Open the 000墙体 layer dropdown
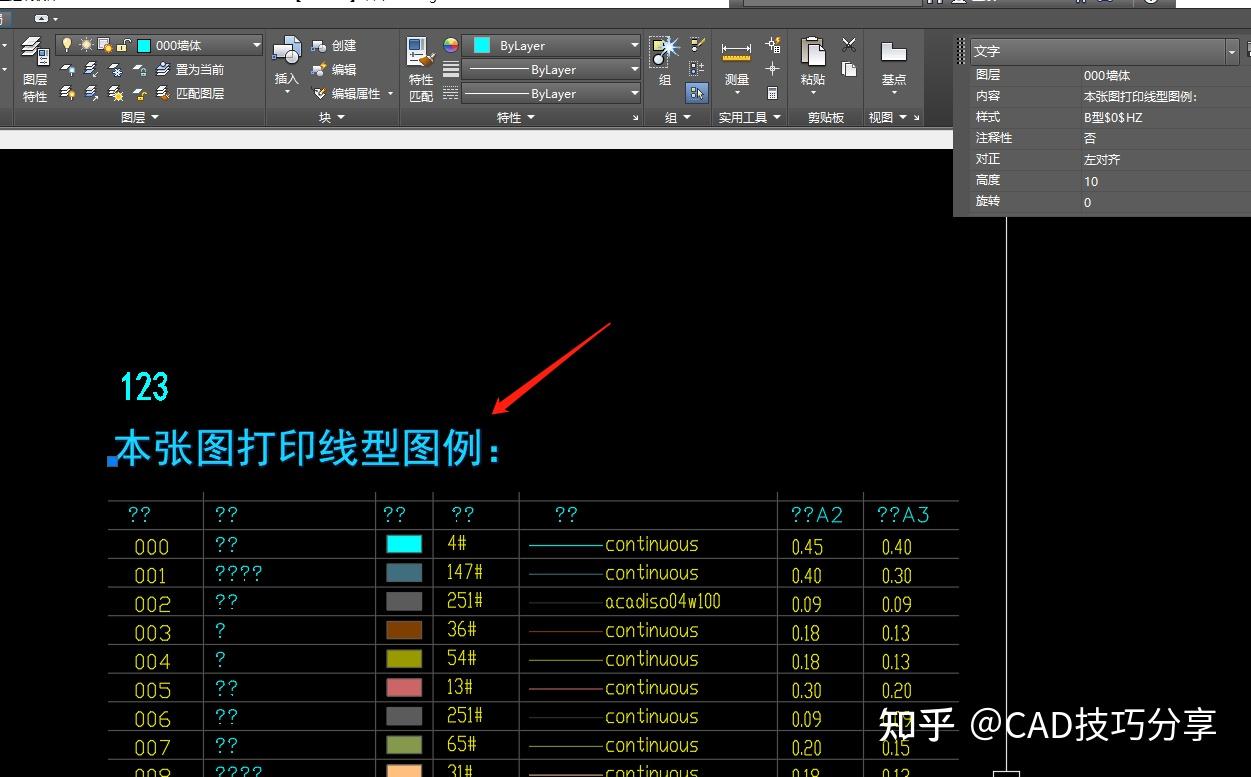 pos(256,44)
